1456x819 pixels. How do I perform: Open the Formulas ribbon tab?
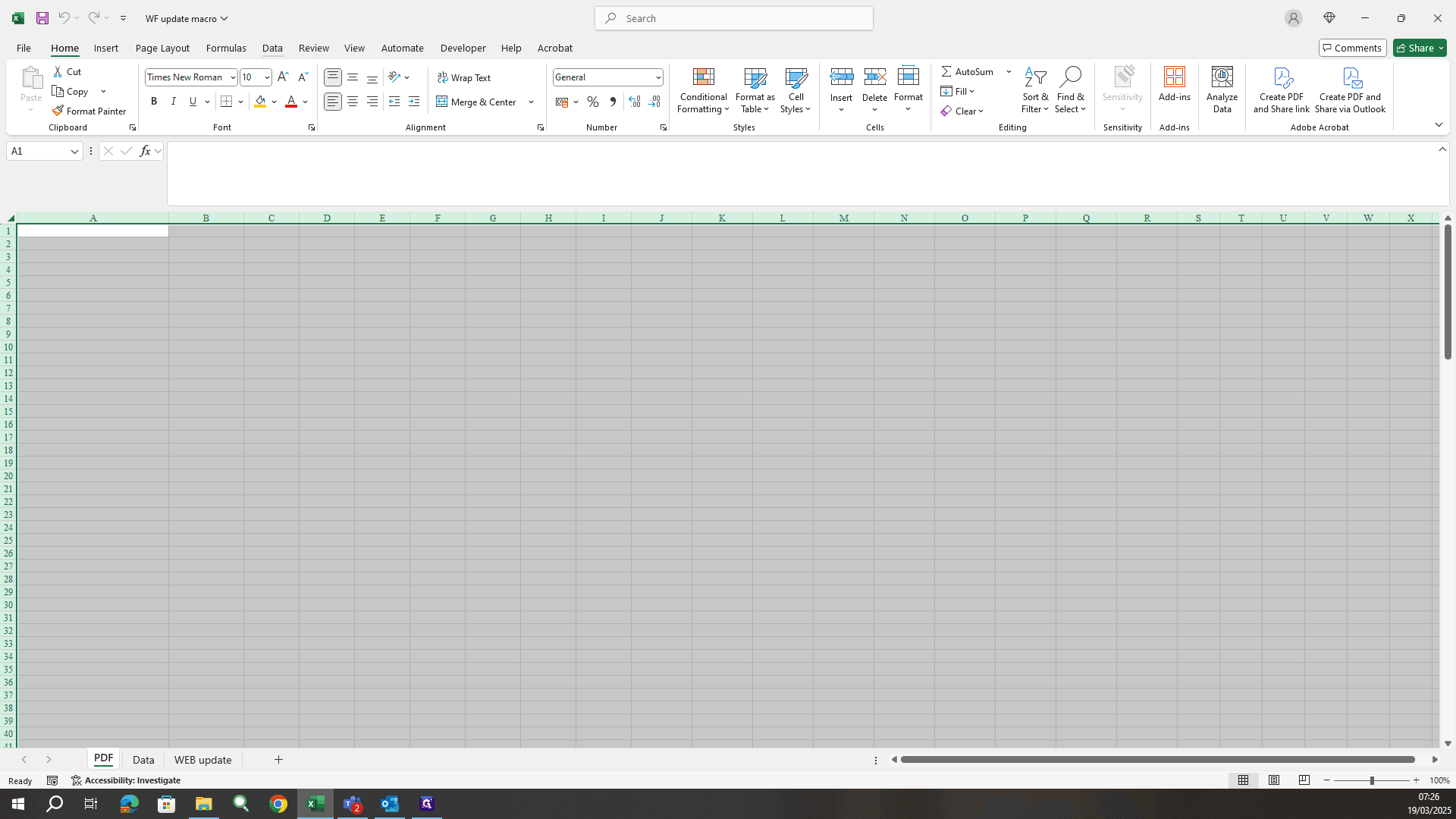[x=226, y=48]
